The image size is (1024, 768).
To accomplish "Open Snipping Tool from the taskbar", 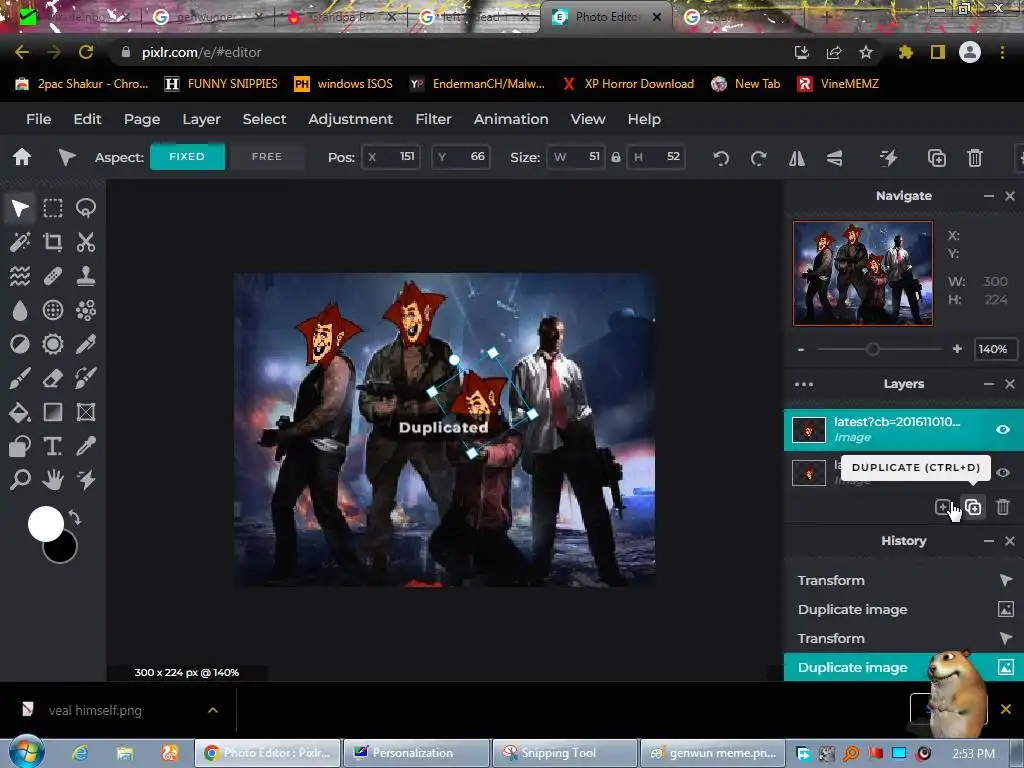I will click(x=564, y=753).
